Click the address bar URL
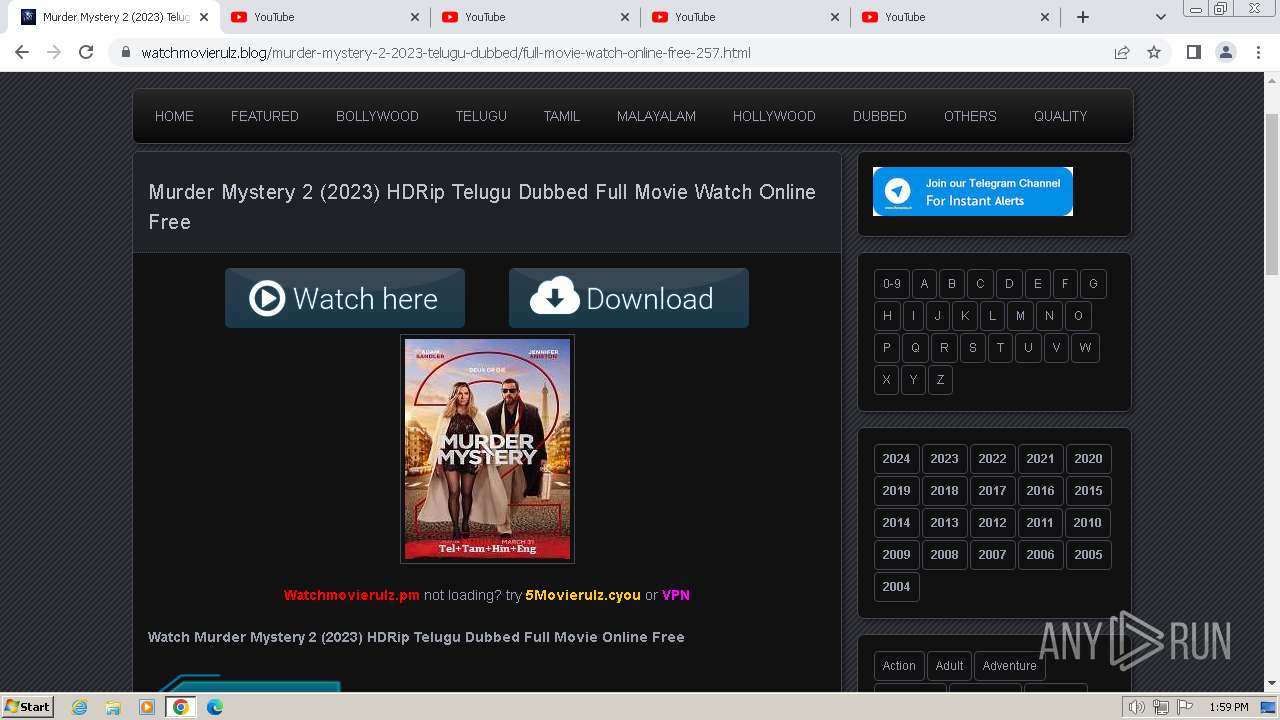1280x720 pixels. pyautogui.click(x=446, y=52)
